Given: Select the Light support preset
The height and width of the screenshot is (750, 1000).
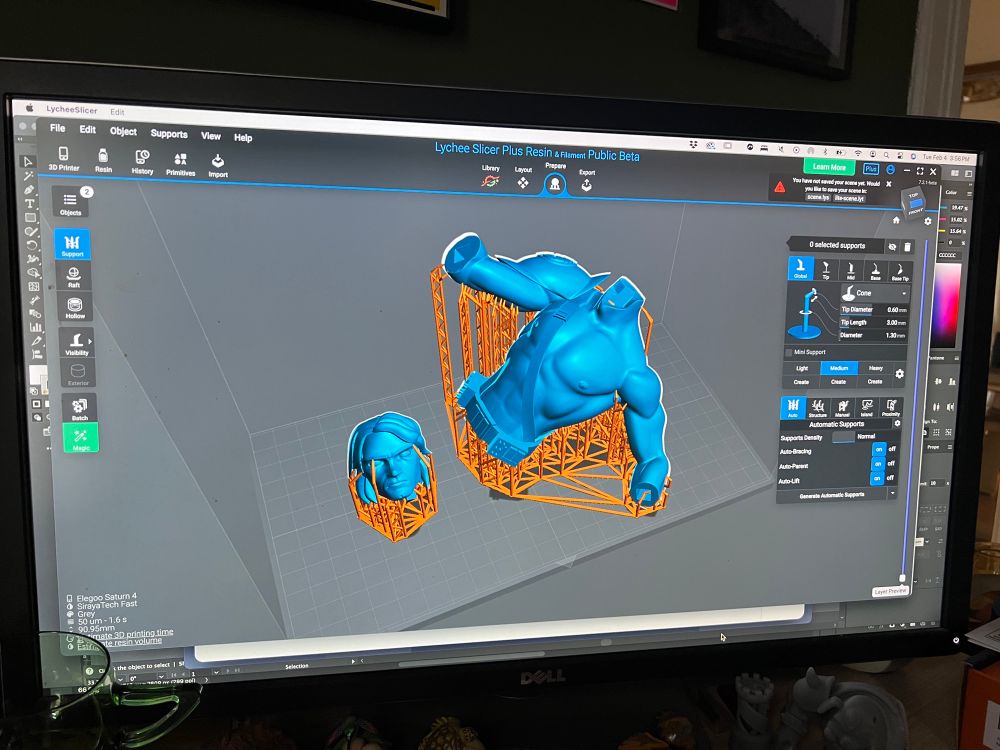Looking at the screenshot, I should tap(802, 368).
